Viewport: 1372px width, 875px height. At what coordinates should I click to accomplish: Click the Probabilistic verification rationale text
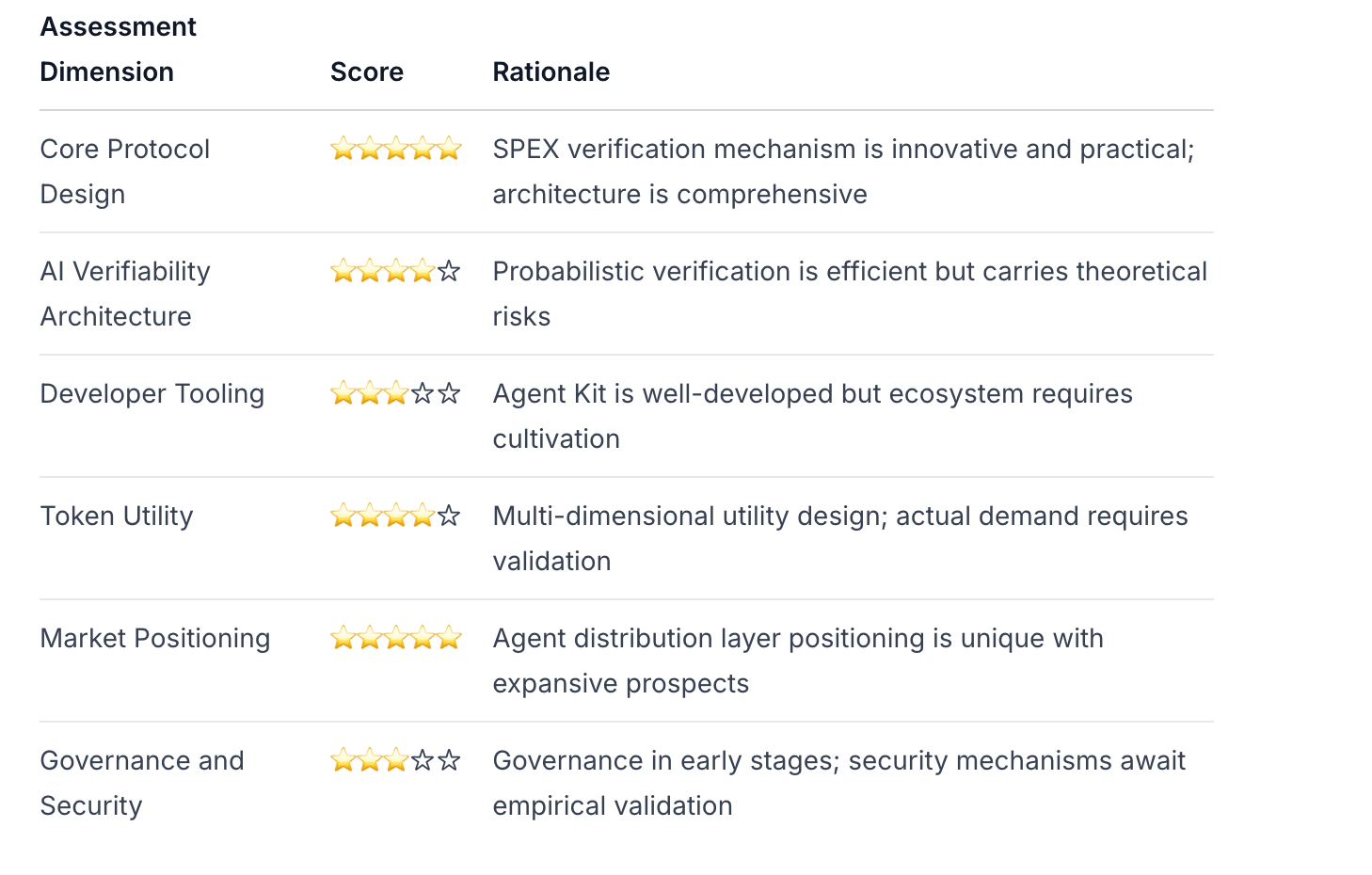[x=849, y=294]
